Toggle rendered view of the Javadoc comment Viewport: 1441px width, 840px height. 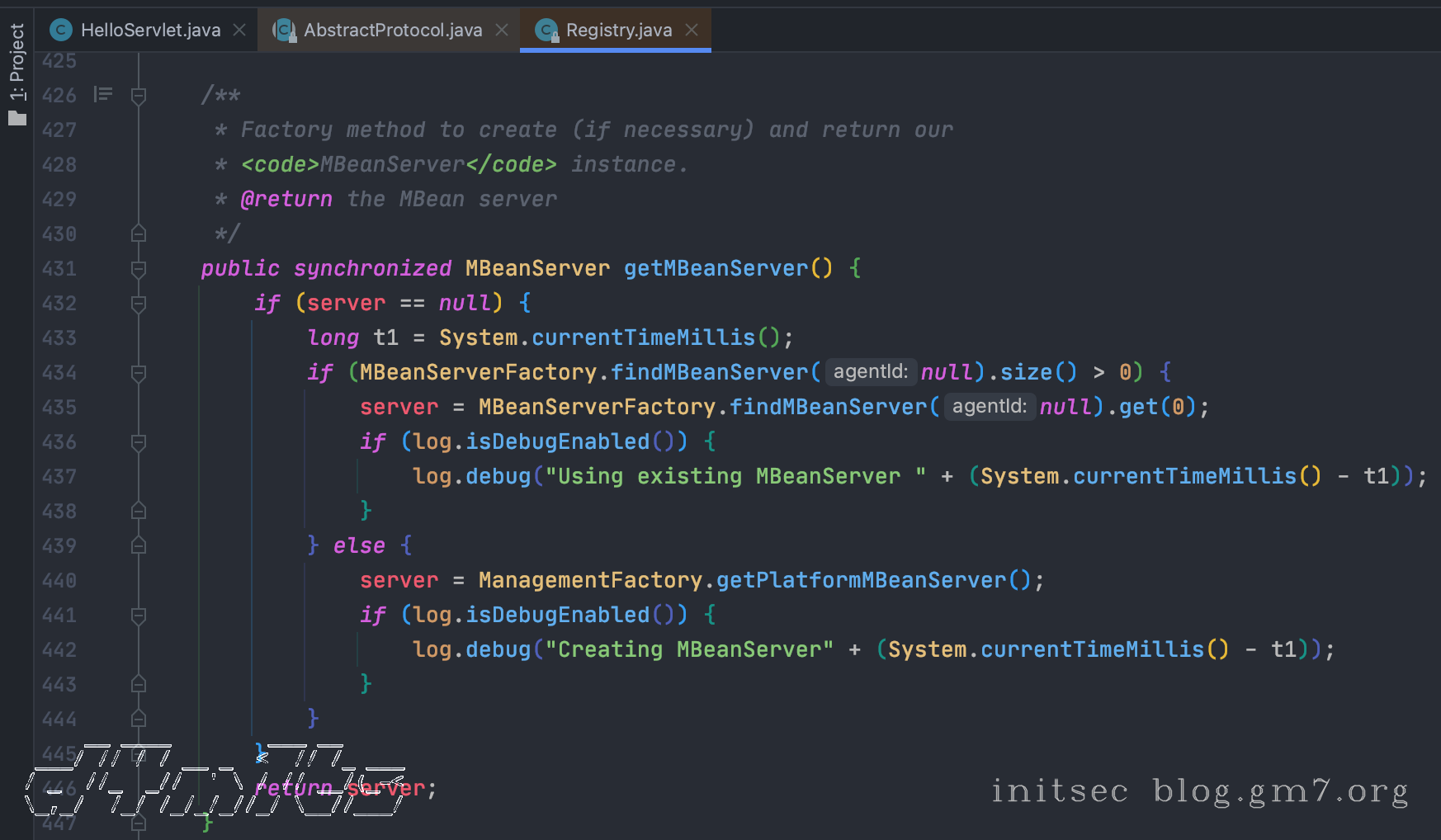click(103, 95)
